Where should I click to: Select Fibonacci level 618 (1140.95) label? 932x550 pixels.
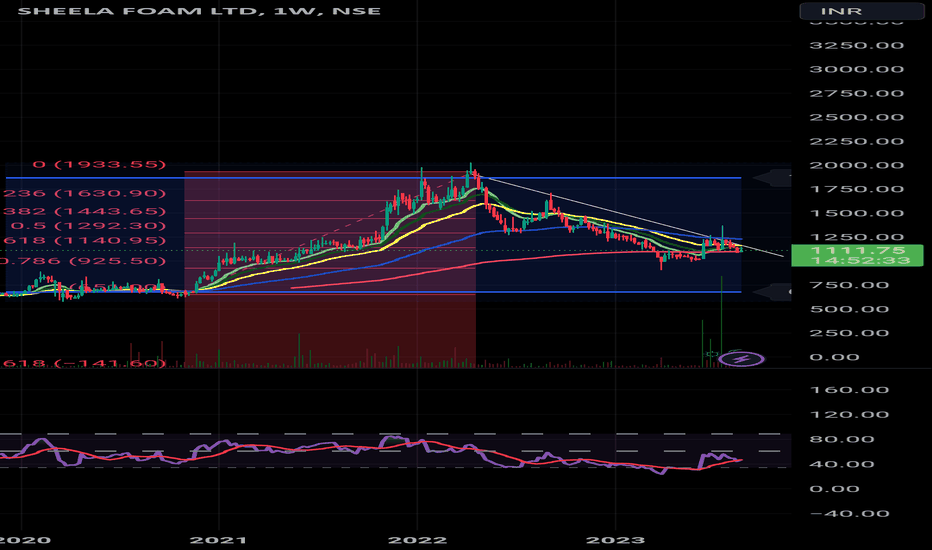coord(83,241)
